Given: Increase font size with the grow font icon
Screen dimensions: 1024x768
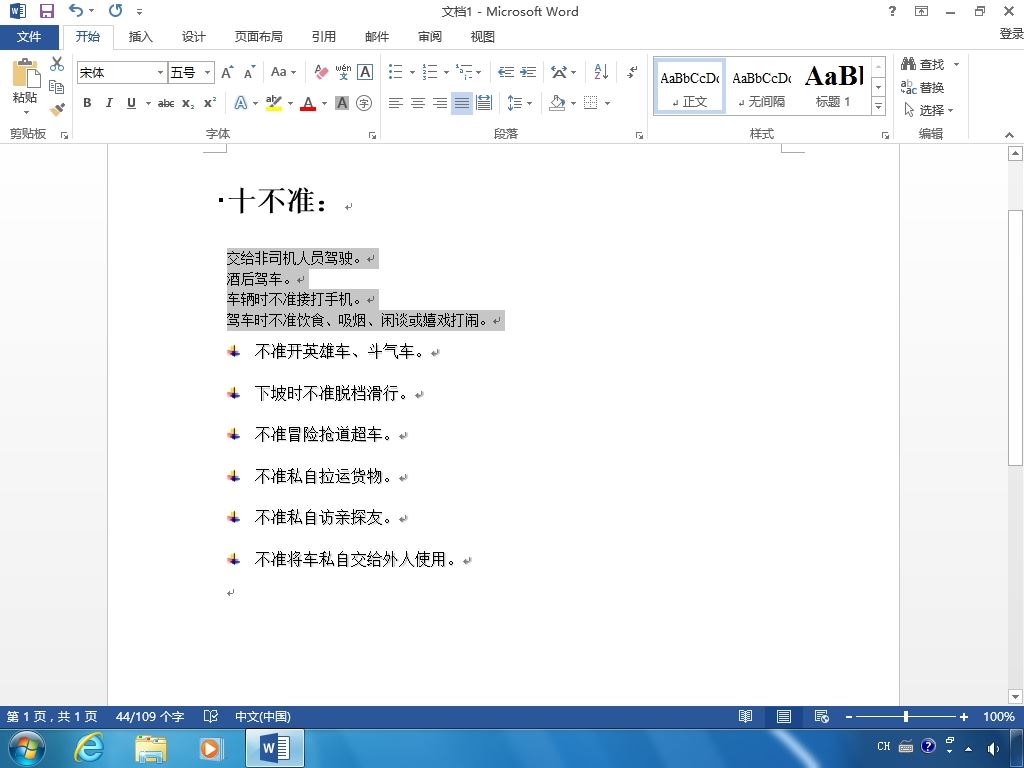Looking at the screenshot, I should click(227, 72).
